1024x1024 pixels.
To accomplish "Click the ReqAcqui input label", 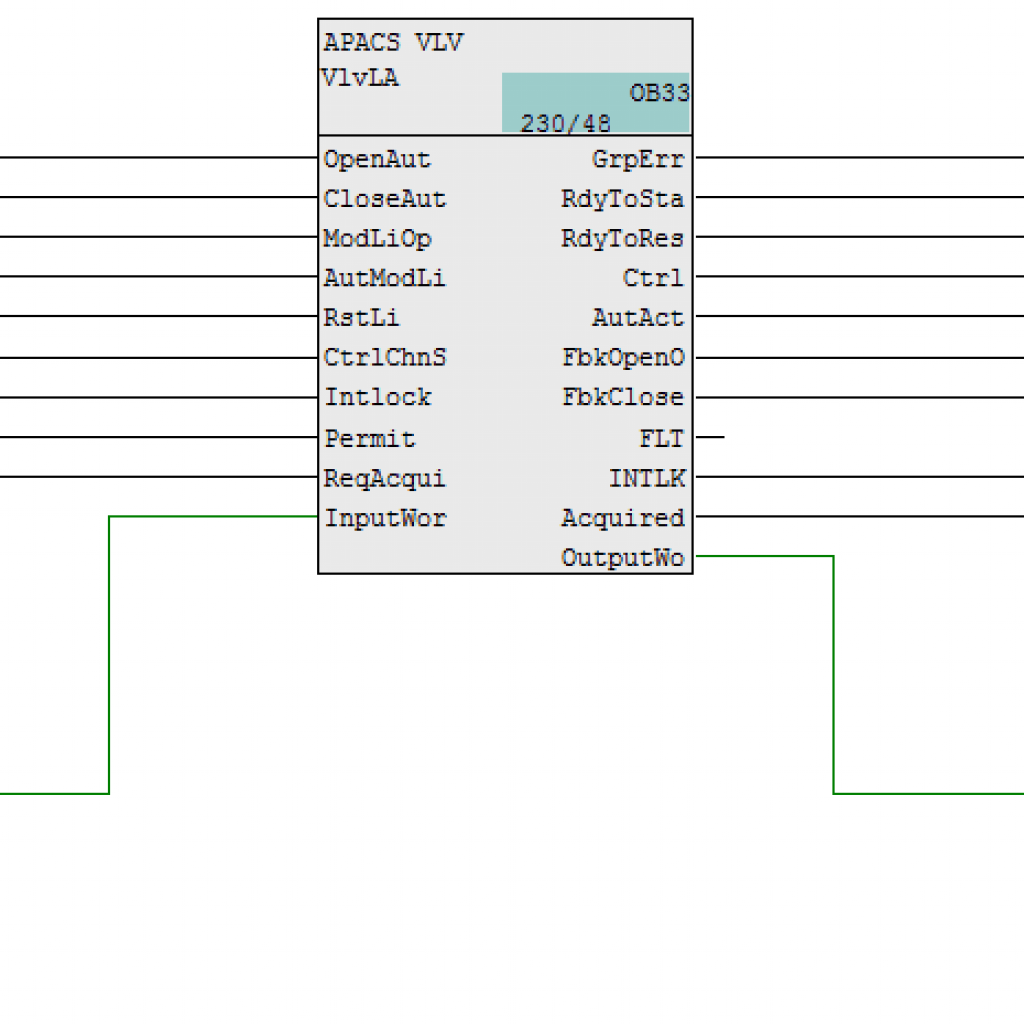I will [384, 479].
